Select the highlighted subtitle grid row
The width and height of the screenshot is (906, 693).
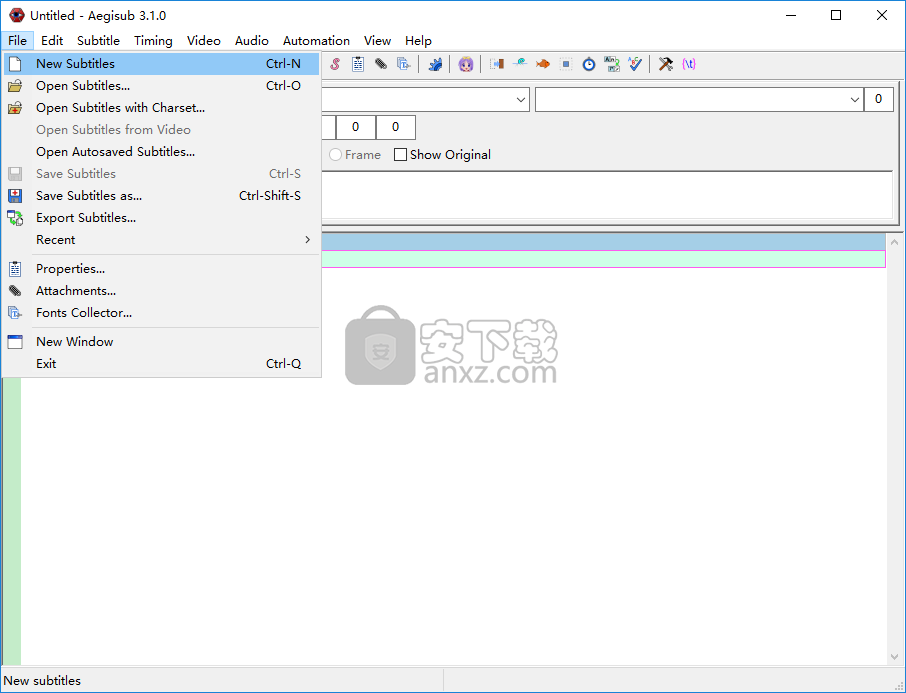point(603,259)
